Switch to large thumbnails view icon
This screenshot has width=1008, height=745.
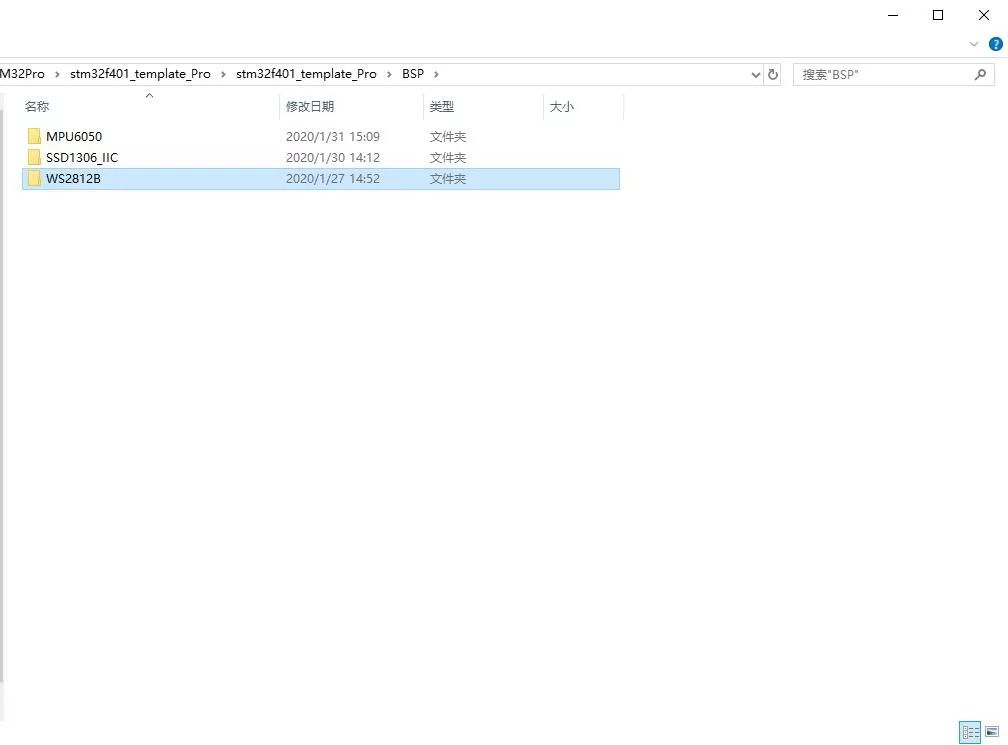[x=992, y=732]
